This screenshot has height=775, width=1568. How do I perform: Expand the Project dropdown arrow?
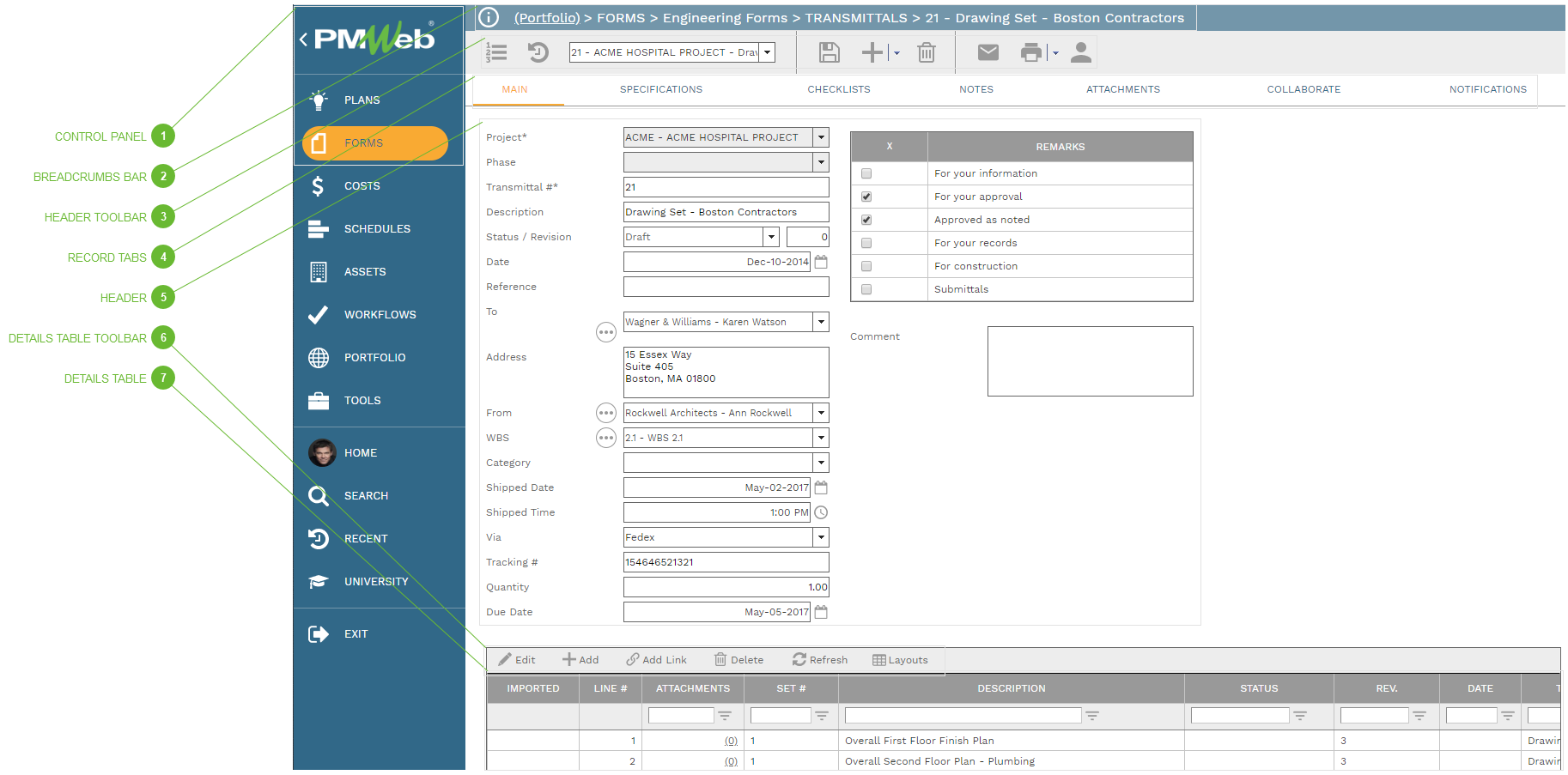[821, 137]
